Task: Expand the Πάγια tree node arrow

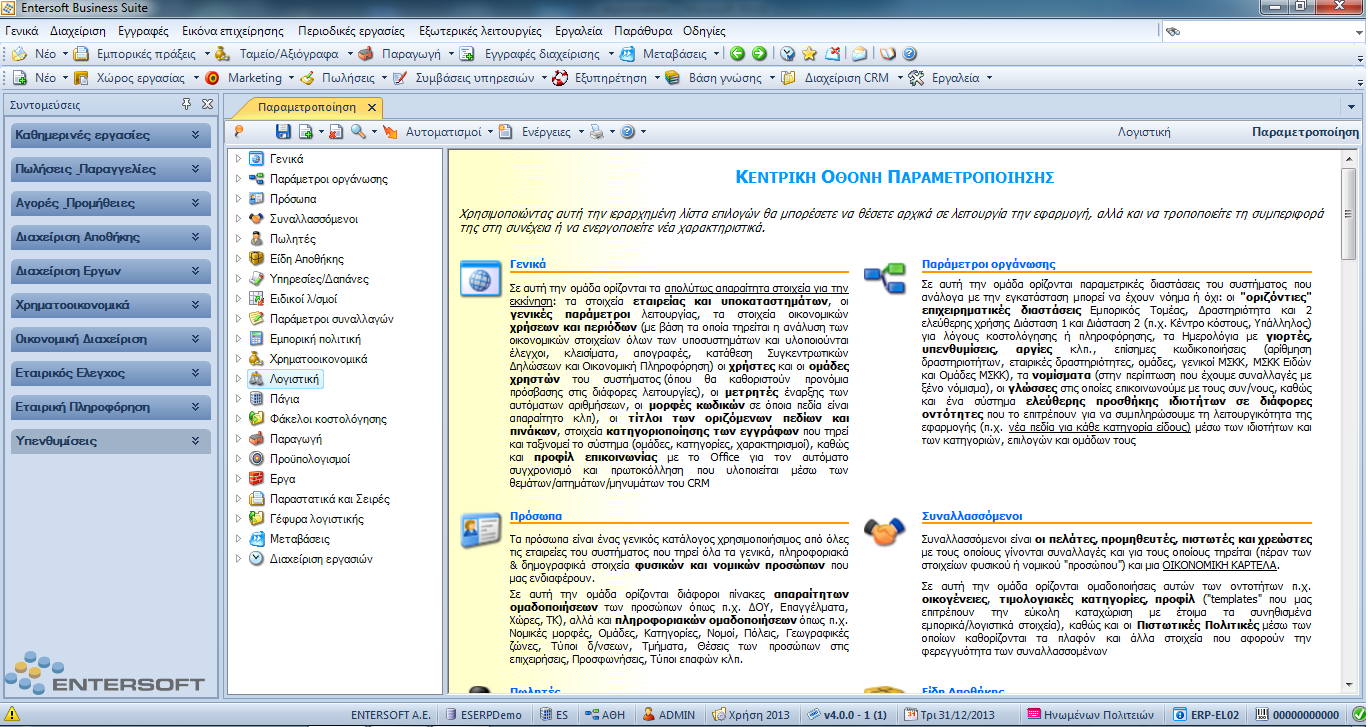Action: point(238,398)
